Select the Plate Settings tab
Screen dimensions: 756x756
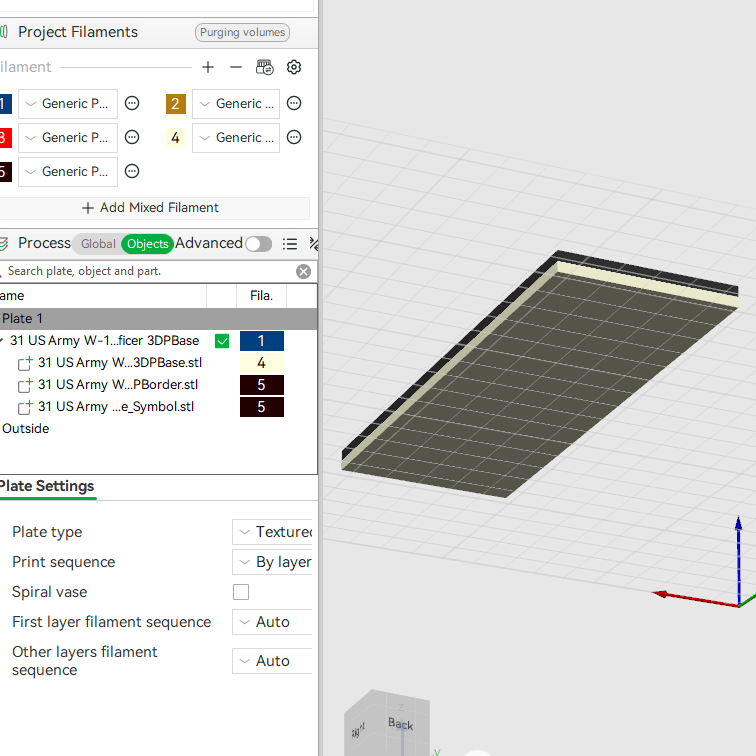[47, 486]
